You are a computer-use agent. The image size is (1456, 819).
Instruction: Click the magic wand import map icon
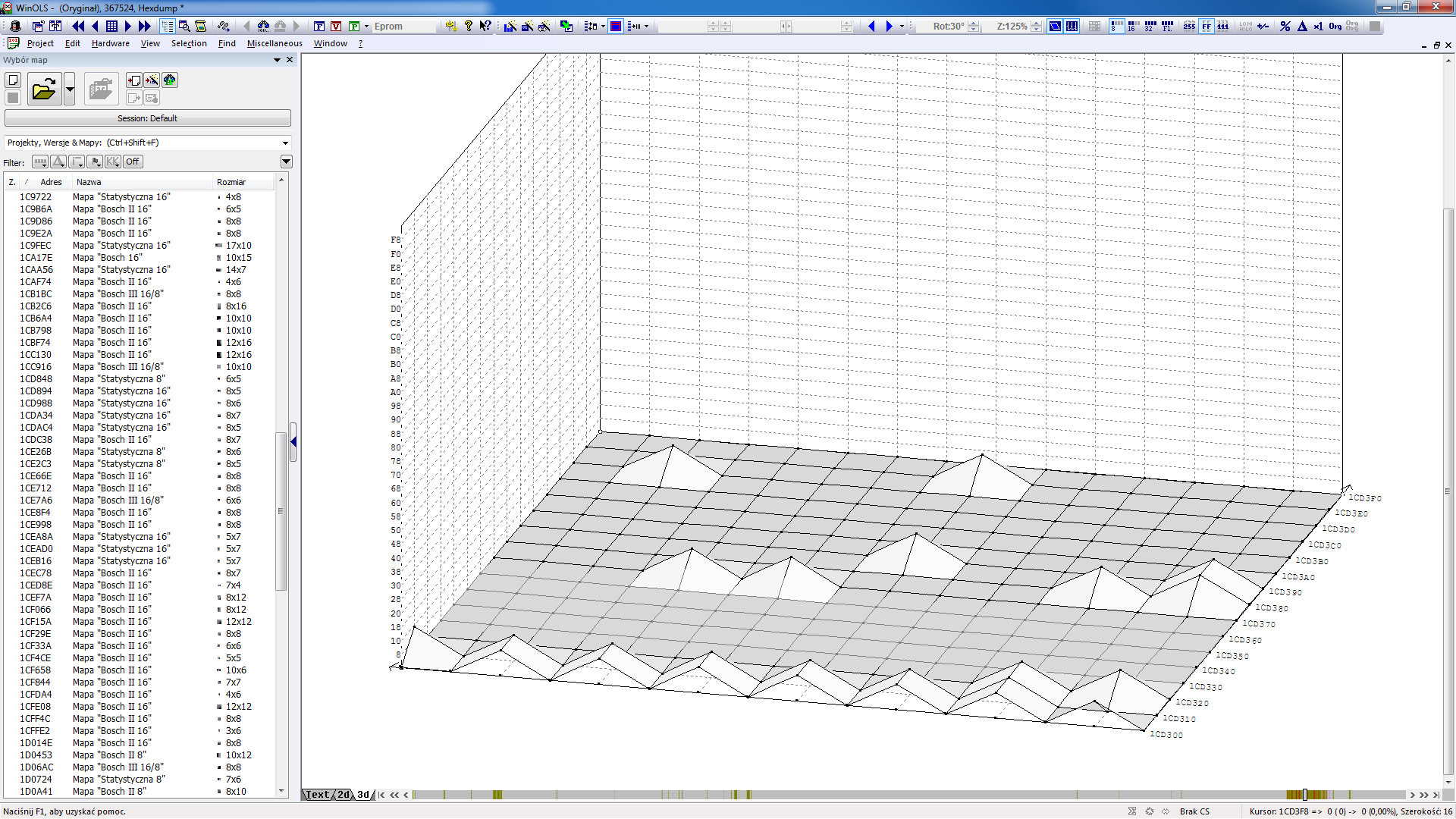click(152, 80)
